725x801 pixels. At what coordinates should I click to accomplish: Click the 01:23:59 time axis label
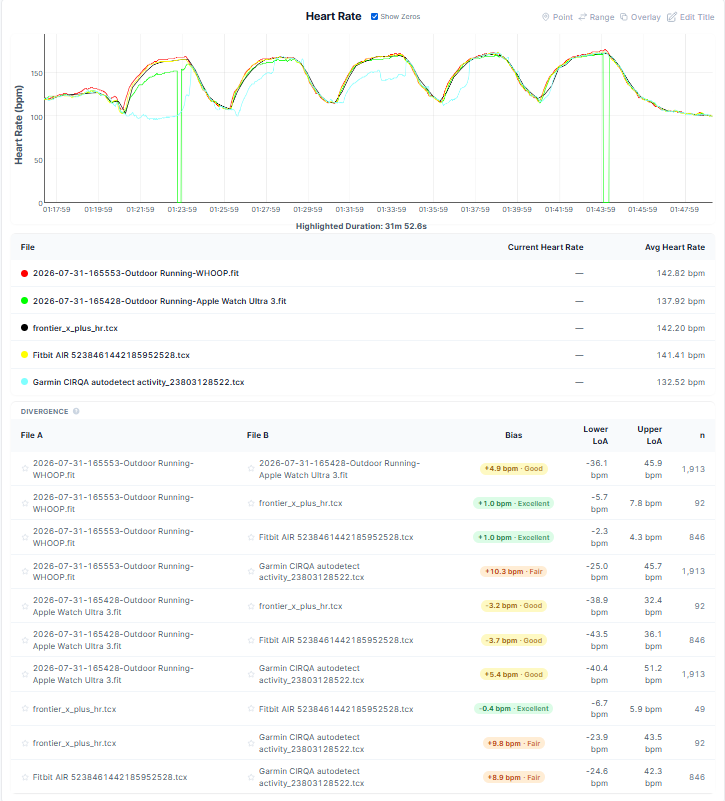[x=182, y=209]
